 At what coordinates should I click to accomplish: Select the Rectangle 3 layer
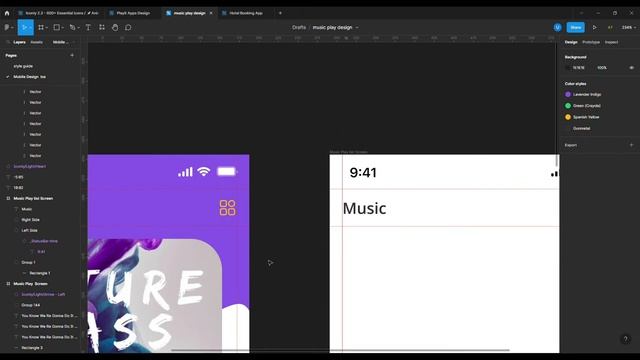[32, 348]
